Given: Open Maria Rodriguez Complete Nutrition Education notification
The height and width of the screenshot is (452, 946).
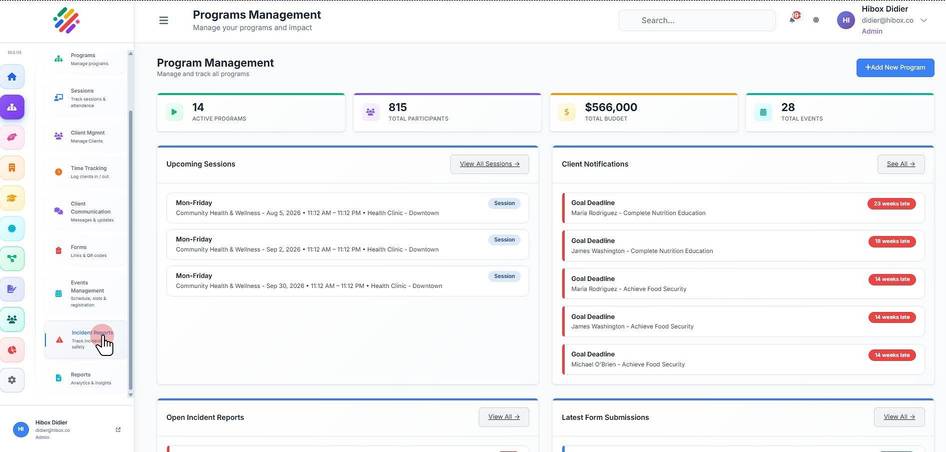Looking at the screenshot, I should [x=743, y=208].
